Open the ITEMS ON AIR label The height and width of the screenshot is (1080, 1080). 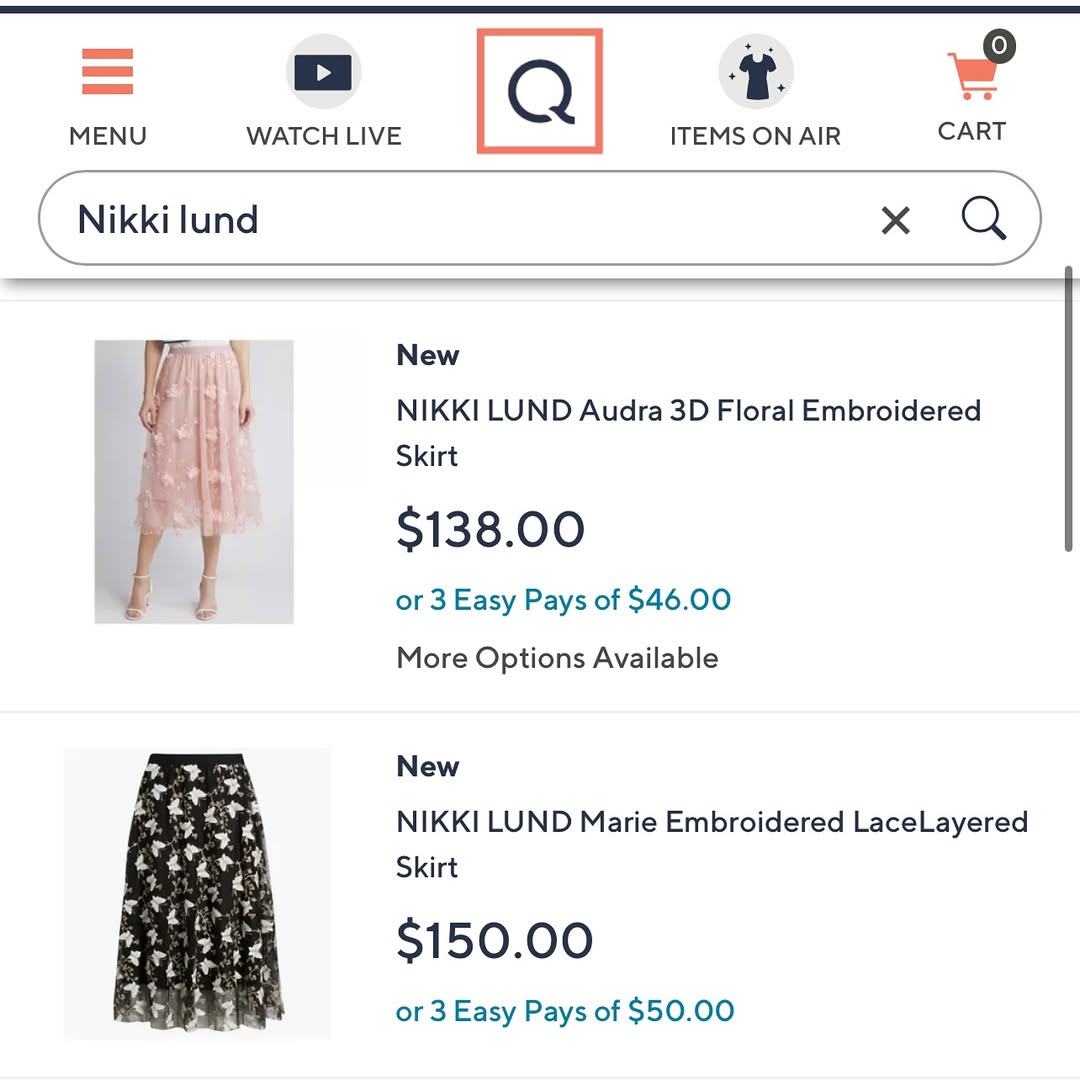click(756, 136)
